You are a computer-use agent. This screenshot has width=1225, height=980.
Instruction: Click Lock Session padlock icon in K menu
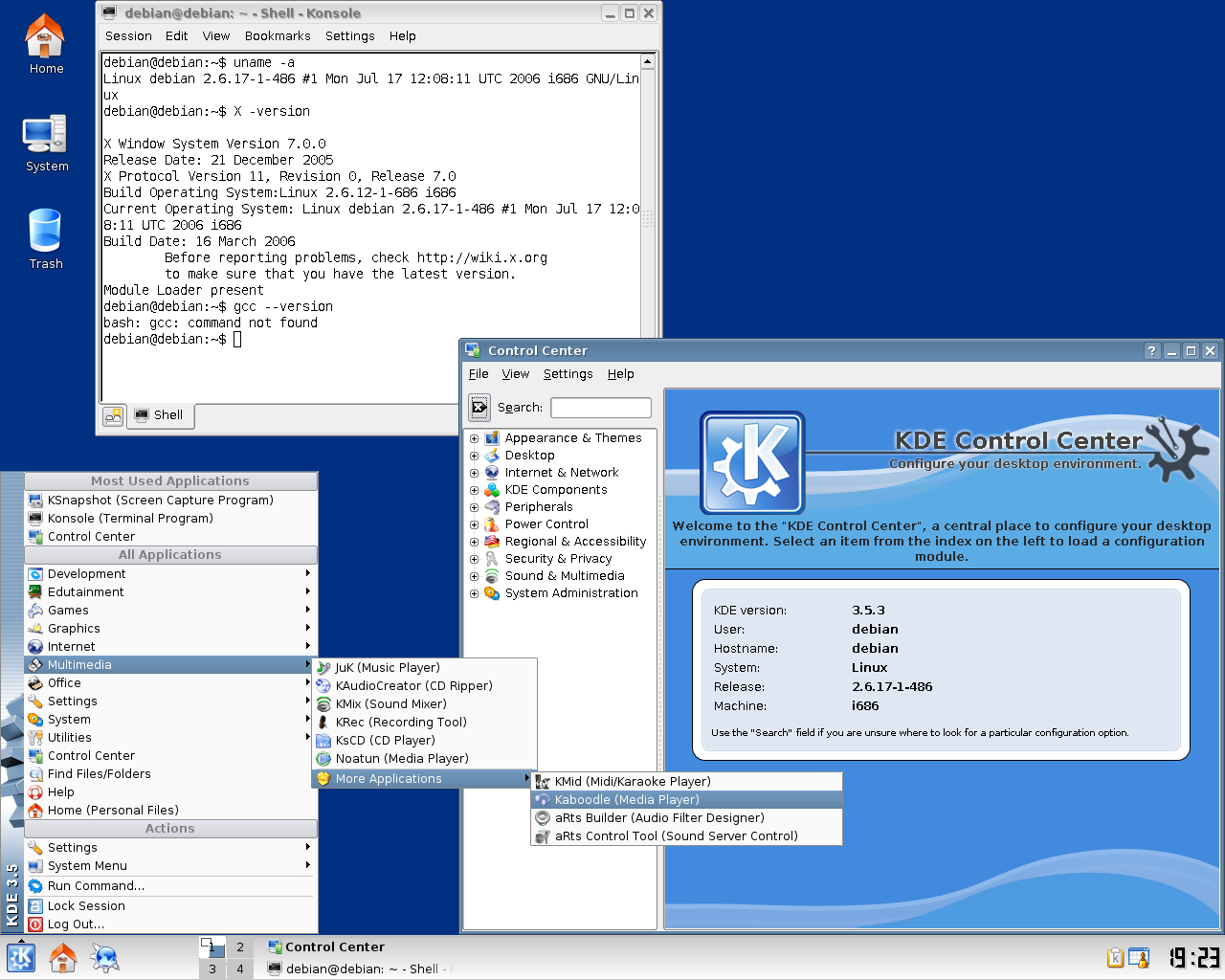coord(35,906)
